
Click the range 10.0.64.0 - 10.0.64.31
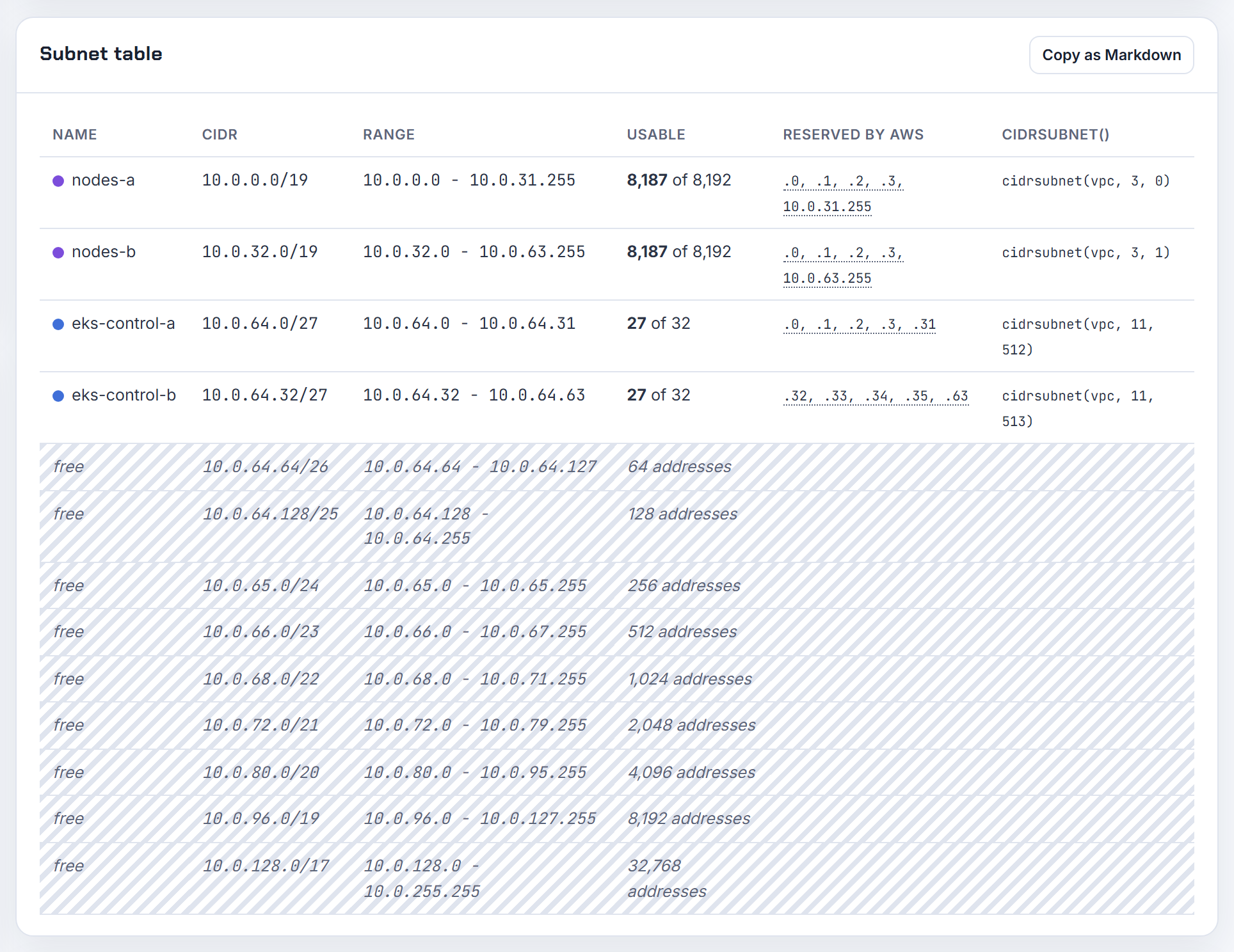pyautogui.click(x=469, y=324)
